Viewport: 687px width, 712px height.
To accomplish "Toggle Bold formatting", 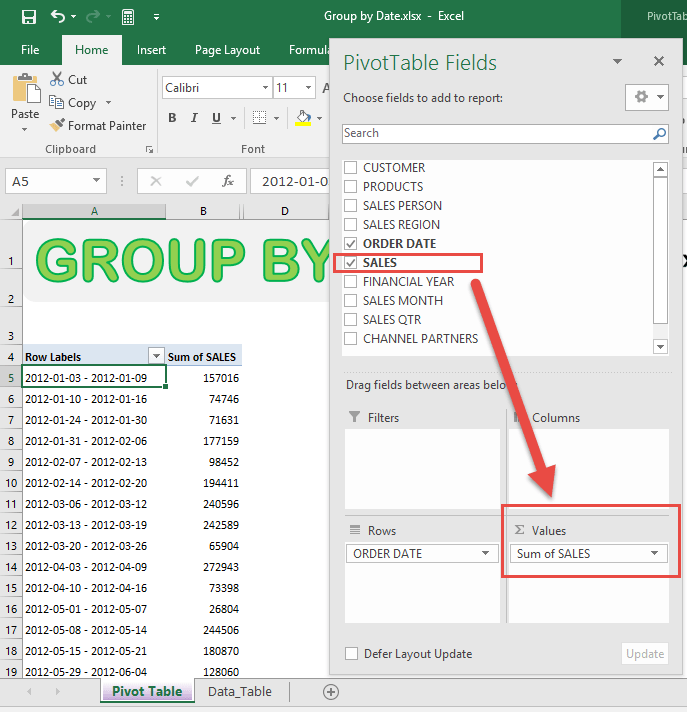I will click(172, 118).
